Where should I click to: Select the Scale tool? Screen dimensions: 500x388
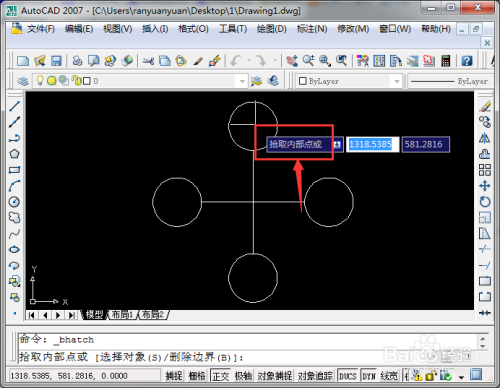485,218
